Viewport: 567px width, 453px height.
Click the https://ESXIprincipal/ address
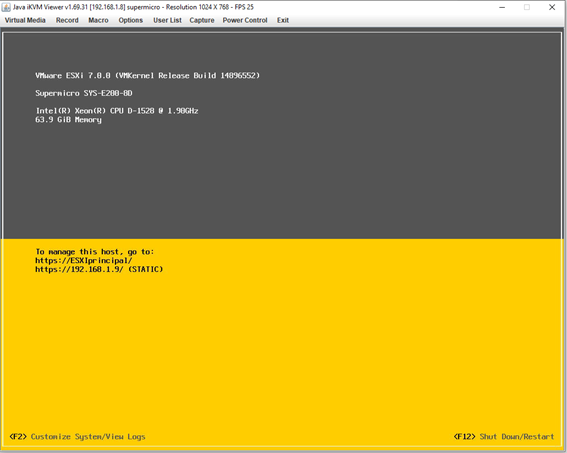(x=84, y=260)
